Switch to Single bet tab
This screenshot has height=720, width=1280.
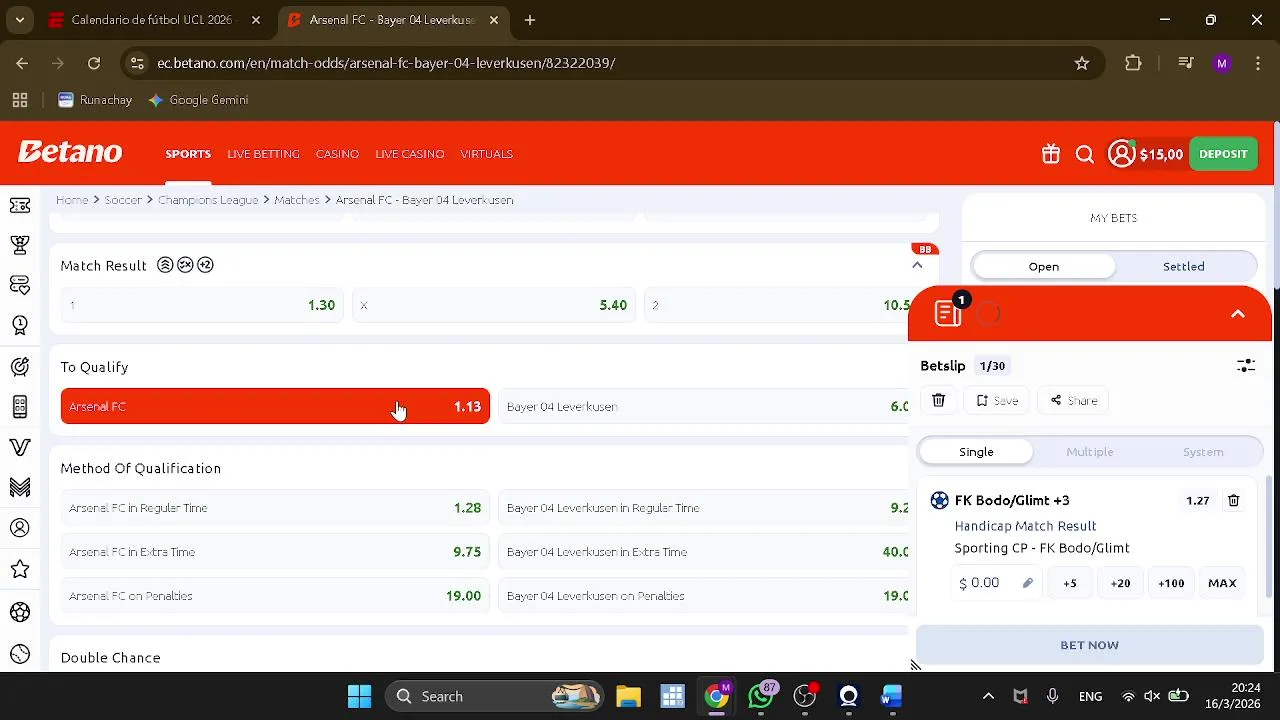tap(976, 452)
